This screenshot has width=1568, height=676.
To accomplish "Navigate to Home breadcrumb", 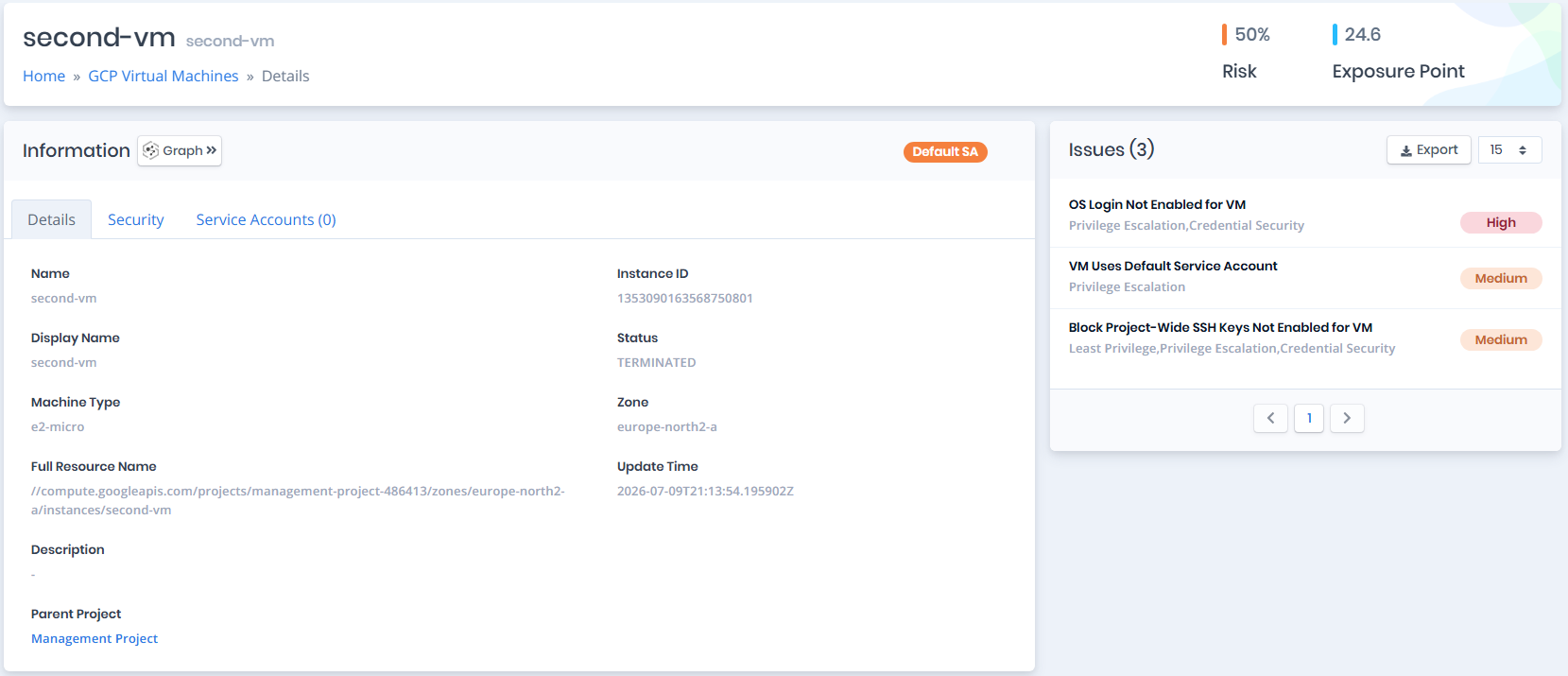I will pos(44,76).
